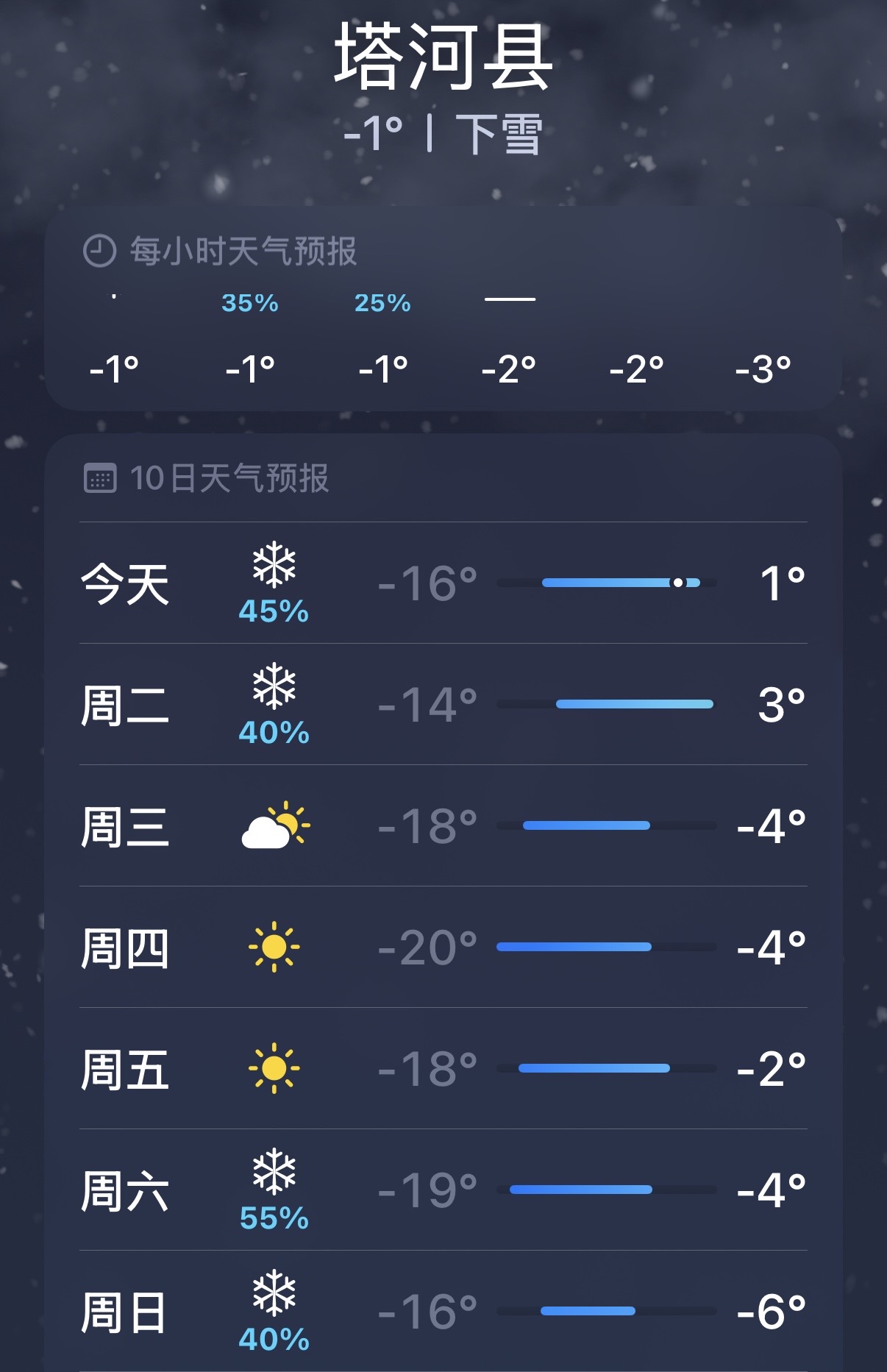Tap the 每小时天气预报 section header
This screenshot has width=887, height=1372.
pos(243,251)
